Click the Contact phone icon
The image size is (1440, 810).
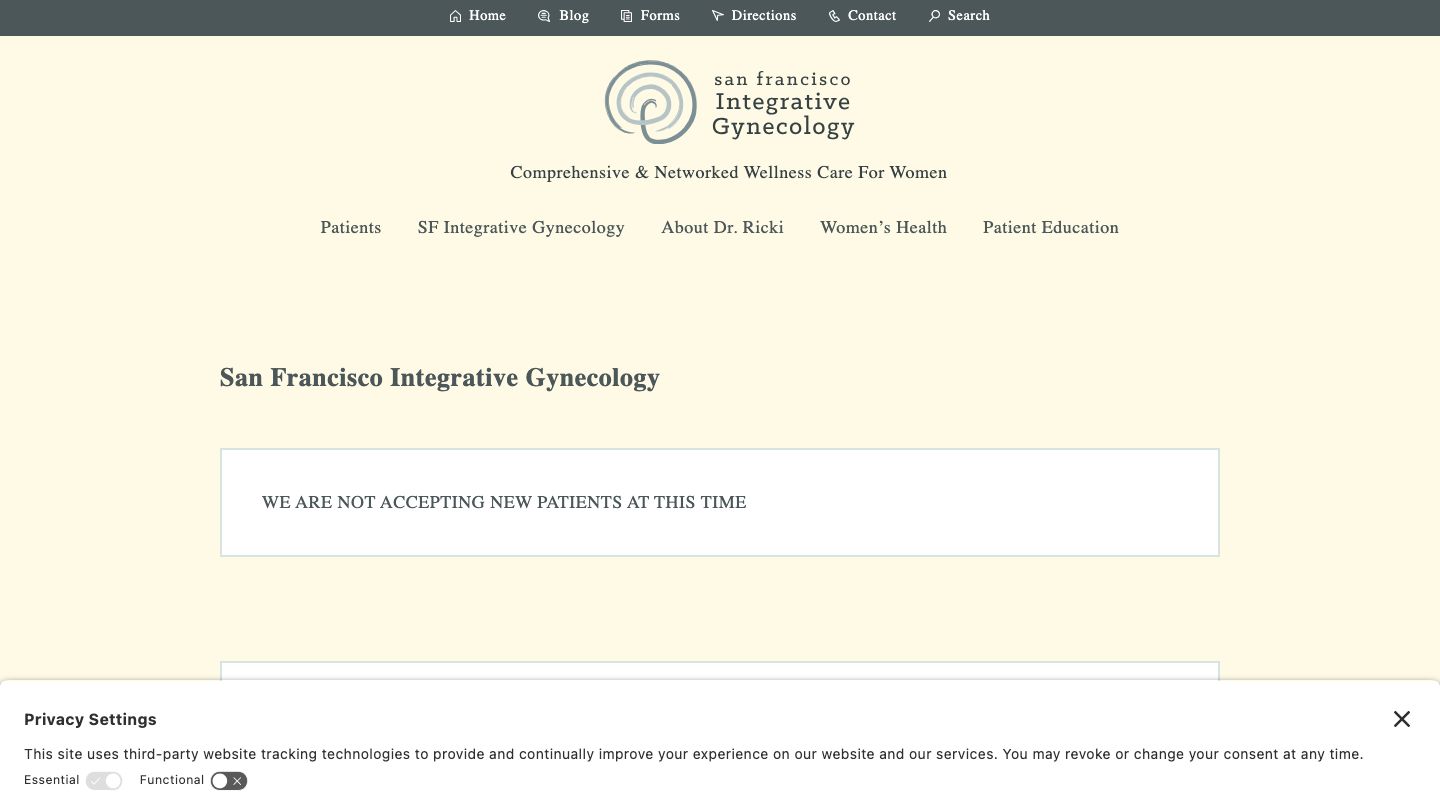834,16
